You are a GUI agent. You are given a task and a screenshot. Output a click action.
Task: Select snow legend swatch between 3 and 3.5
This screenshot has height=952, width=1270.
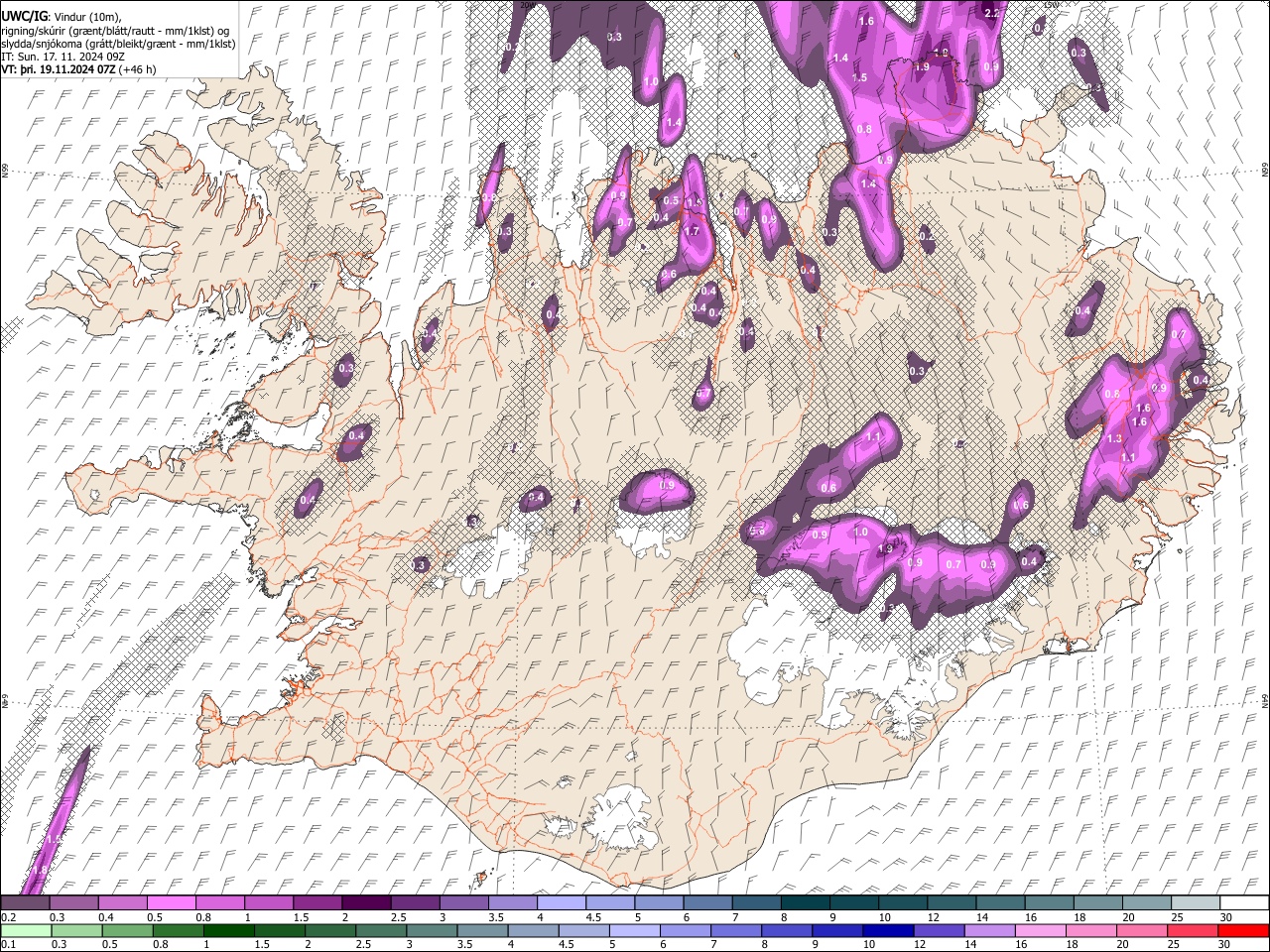pyautogui.click(x=463, y=902)
